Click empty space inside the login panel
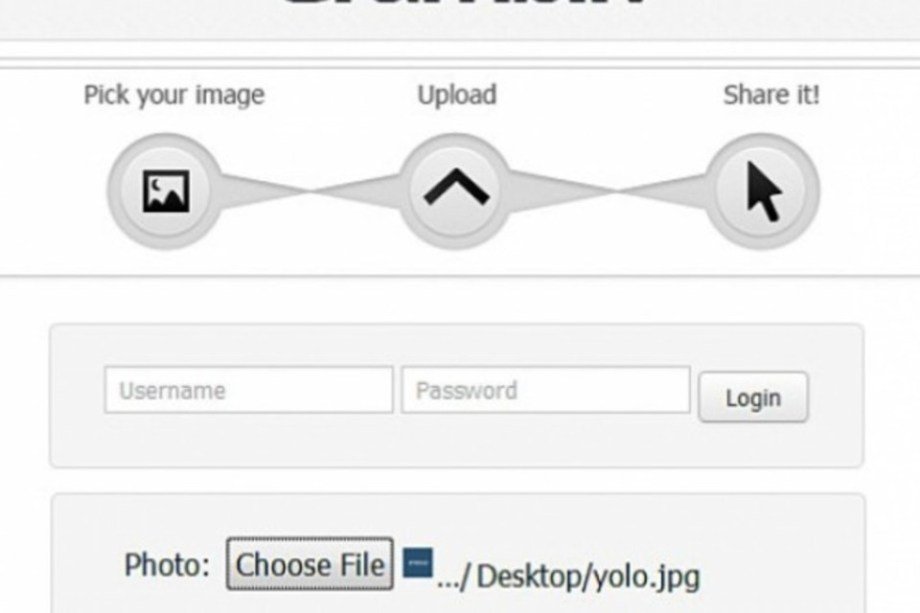Image resolution: width=920 pixels, height=613 pixels. [458, 443]
